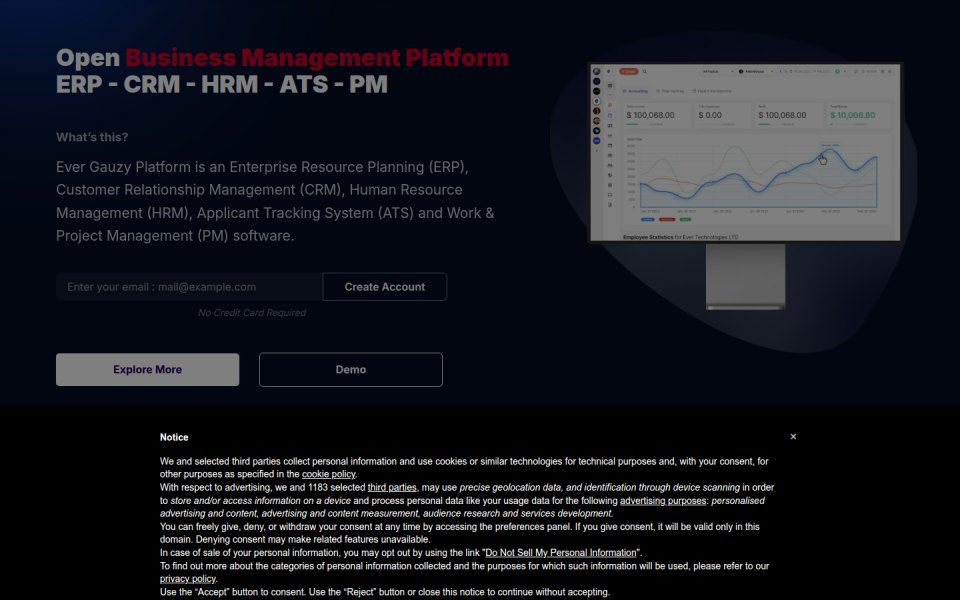Click the search magnifier icon in the dashboard preview
This screenshot has width=960, height=600.
tap(645, 71)
